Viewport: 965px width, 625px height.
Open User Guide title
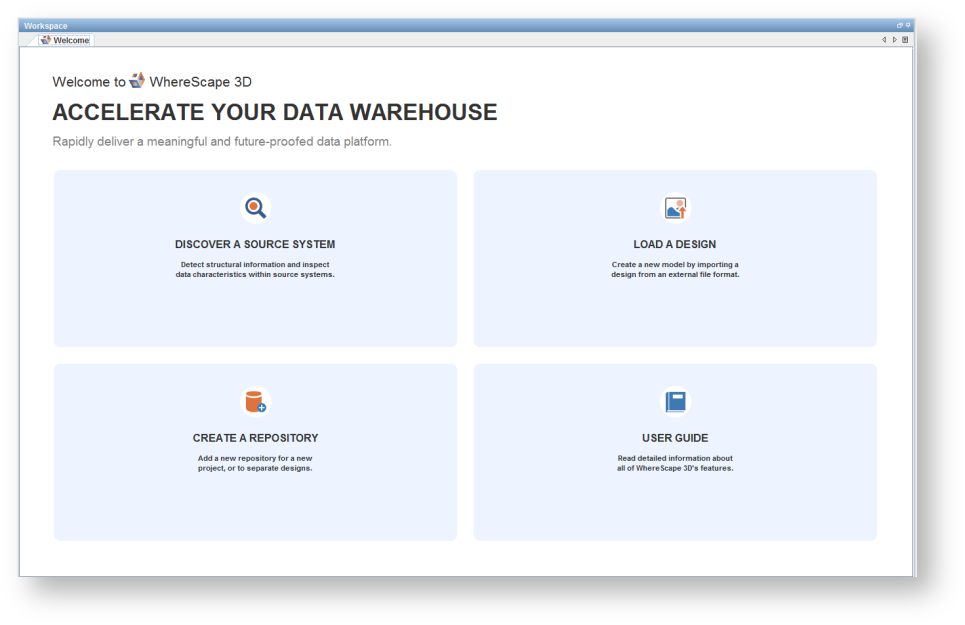pos(675,438)
